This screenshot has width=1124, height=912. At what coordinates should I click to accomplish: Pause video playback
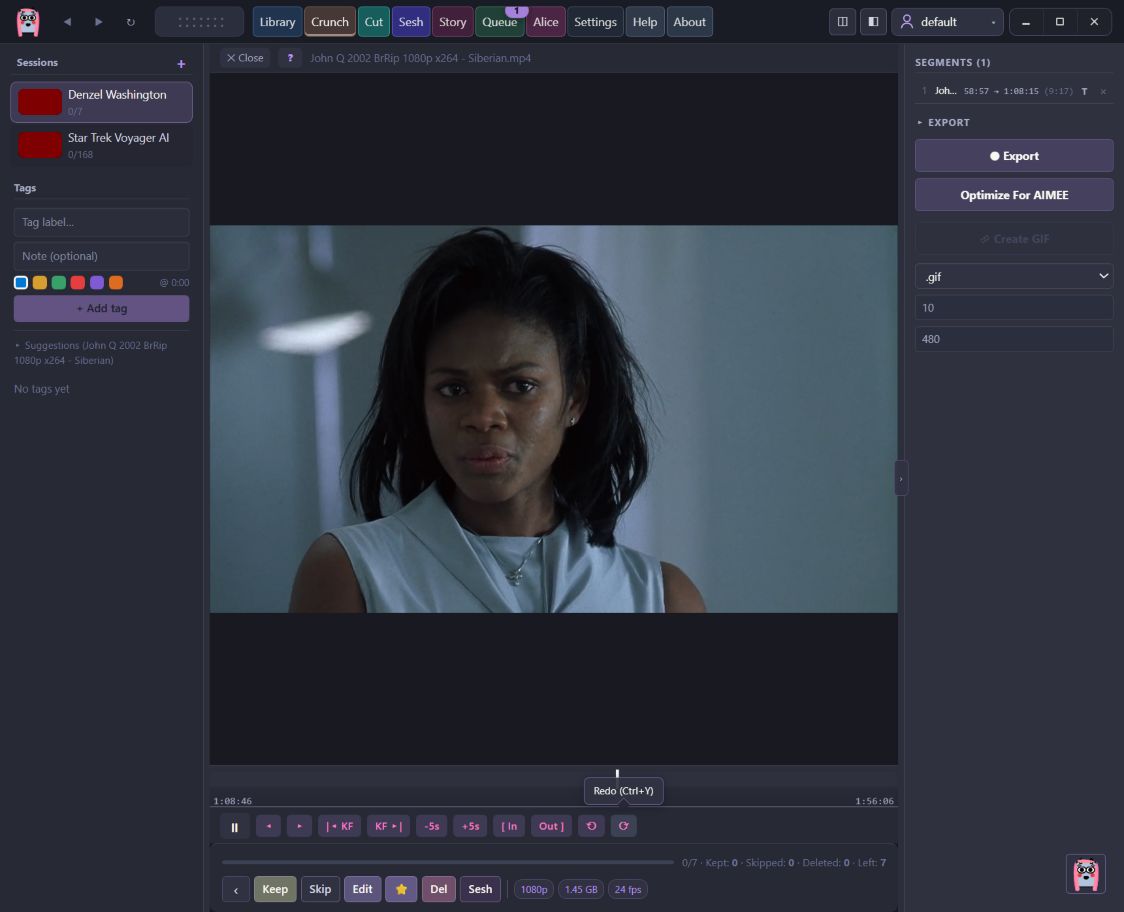[234, 827]
